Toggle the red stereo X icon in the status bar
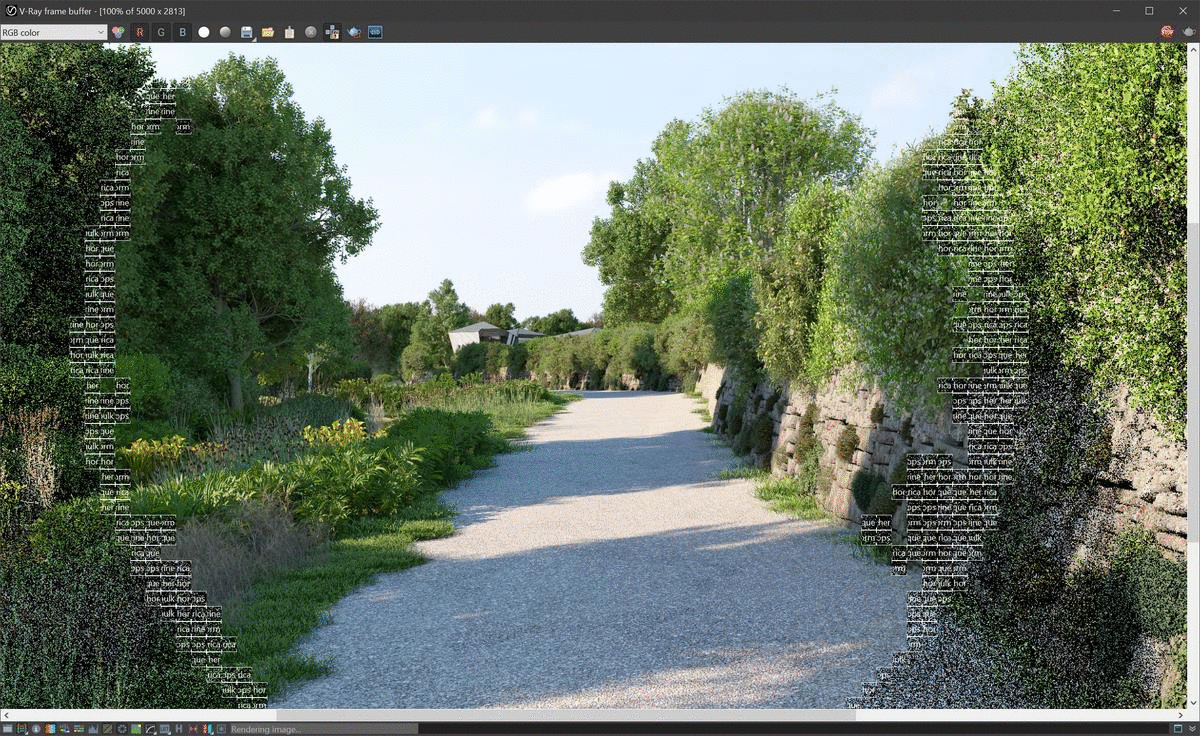1200x736 pixels. click(193, 729)
